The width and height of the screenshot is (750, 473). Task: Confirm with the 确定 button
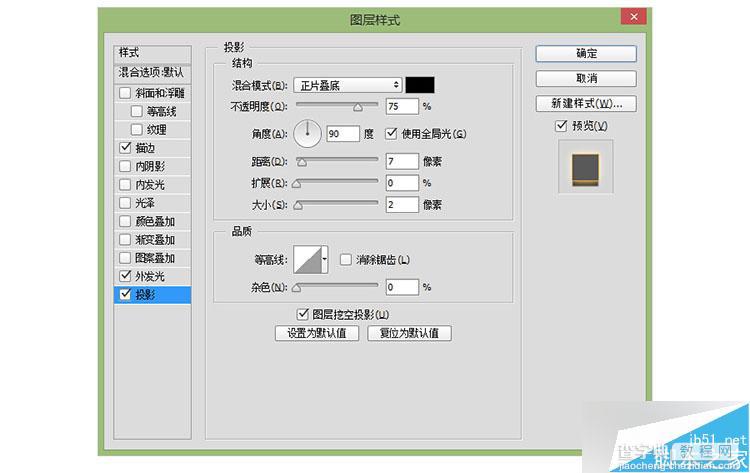click(x=586, y=54)
